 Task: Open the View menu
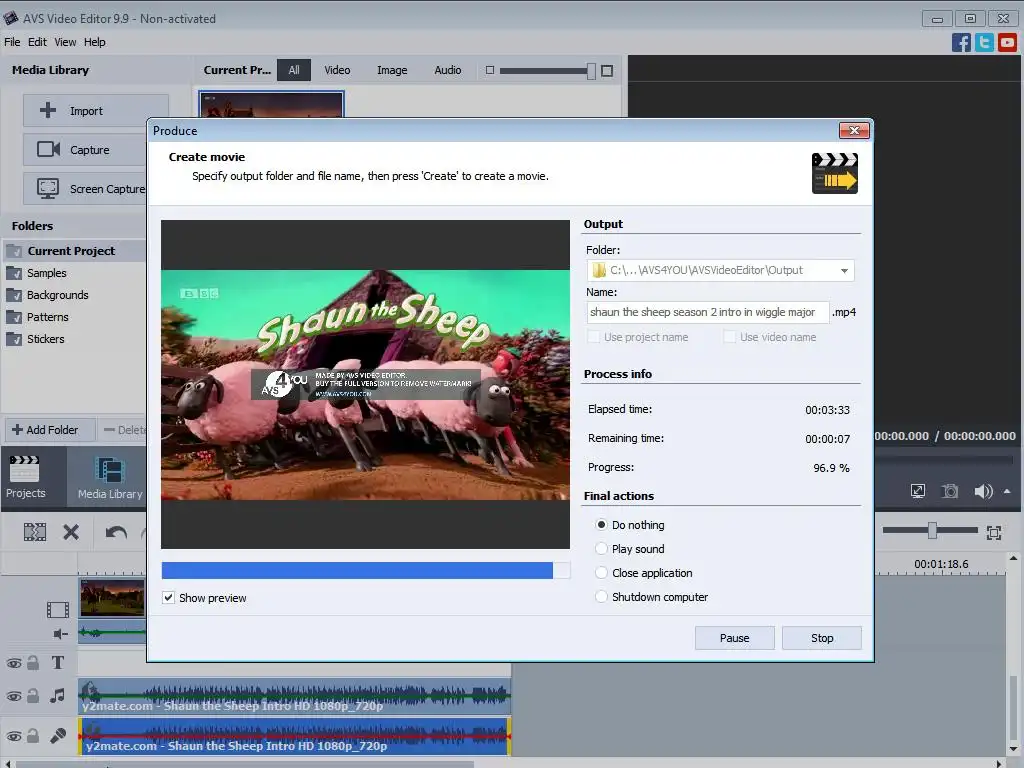65,42
